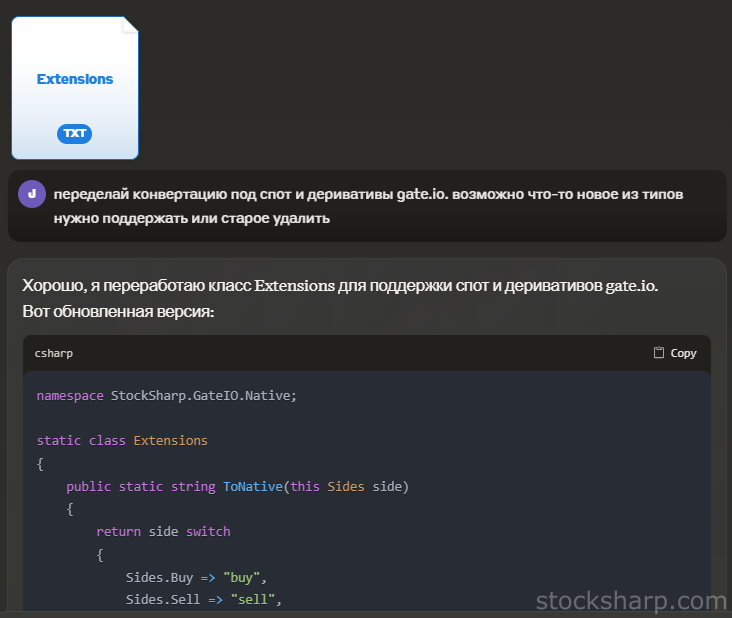Screen dimensions: 732x618
Task: Click the "return side switch" code line
Action: [163, 532]
